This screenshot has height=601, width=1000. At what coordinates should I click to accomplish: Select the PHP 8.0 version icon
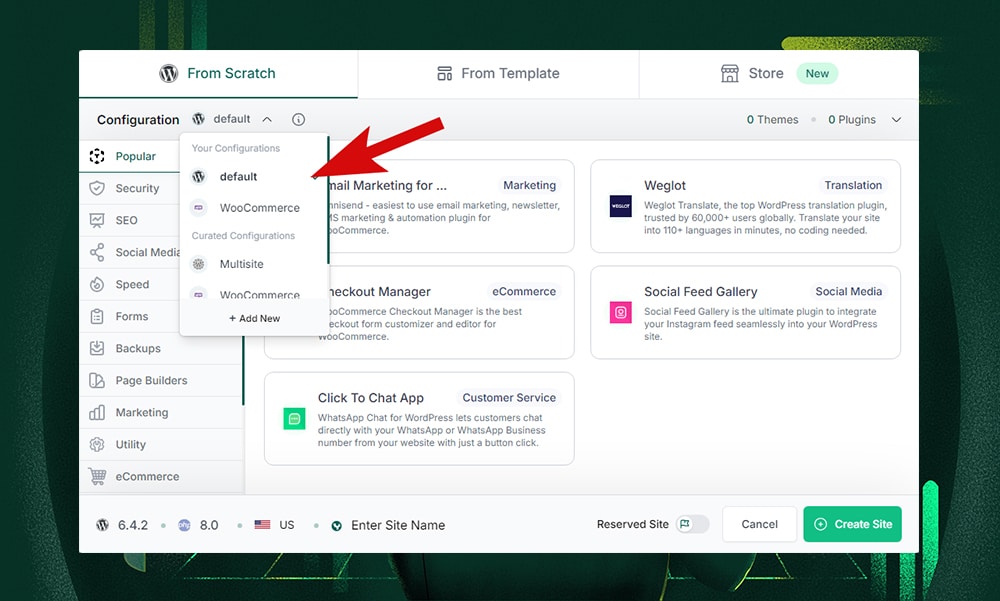(184, 525)
